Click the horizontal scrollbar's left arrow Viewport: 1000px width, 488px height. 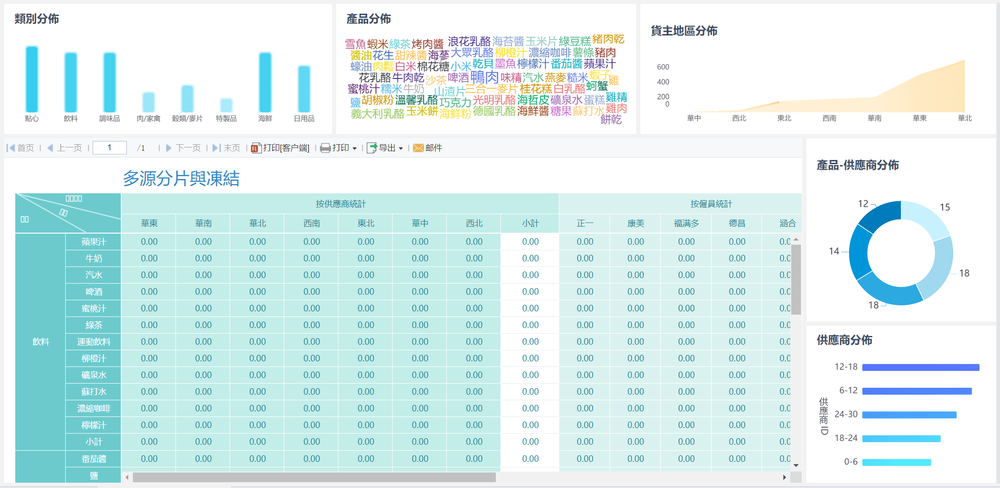click(127, 477)
